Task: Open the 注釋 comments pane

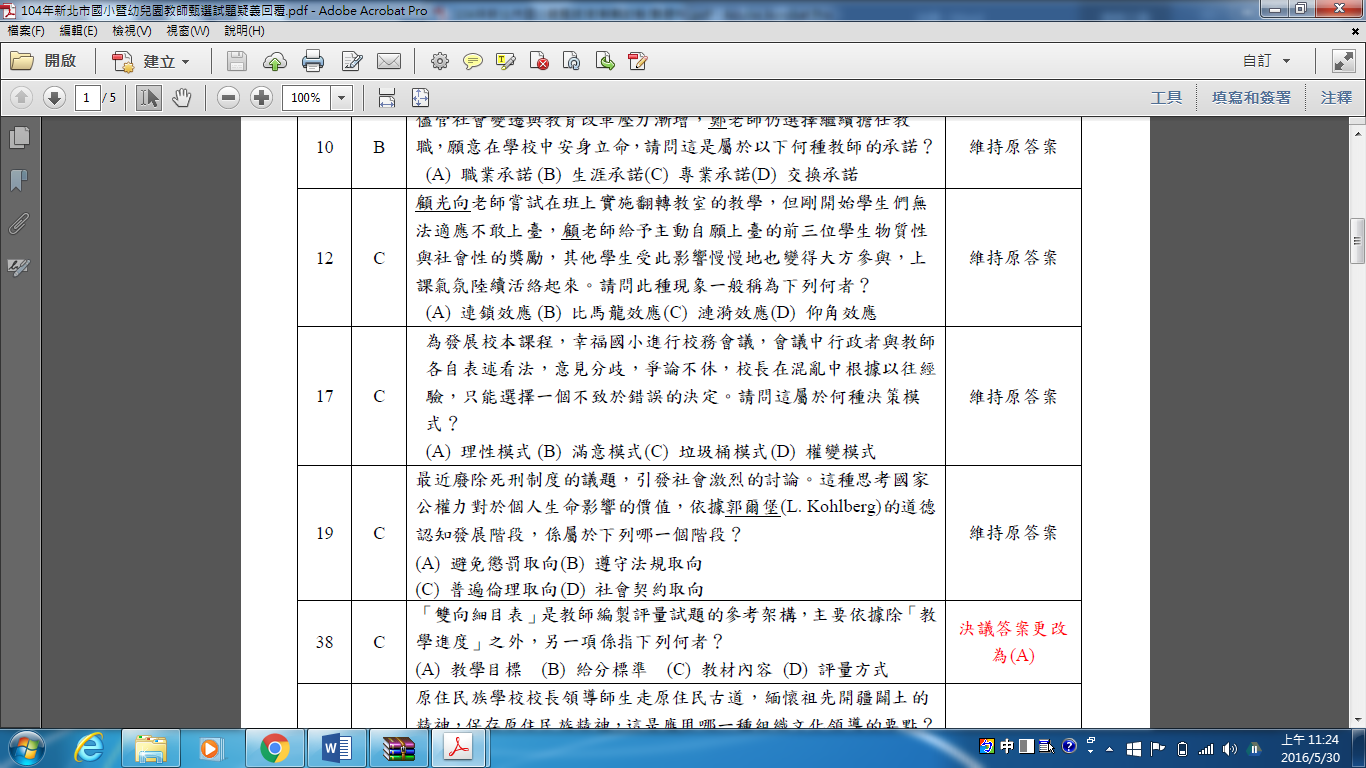Action: click(1336, 97)
